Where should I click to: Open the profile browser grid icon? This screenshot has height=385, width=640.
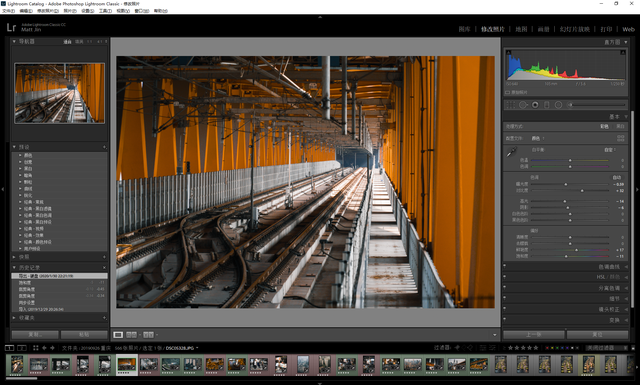pyautogui.click(x=620, y=138)
